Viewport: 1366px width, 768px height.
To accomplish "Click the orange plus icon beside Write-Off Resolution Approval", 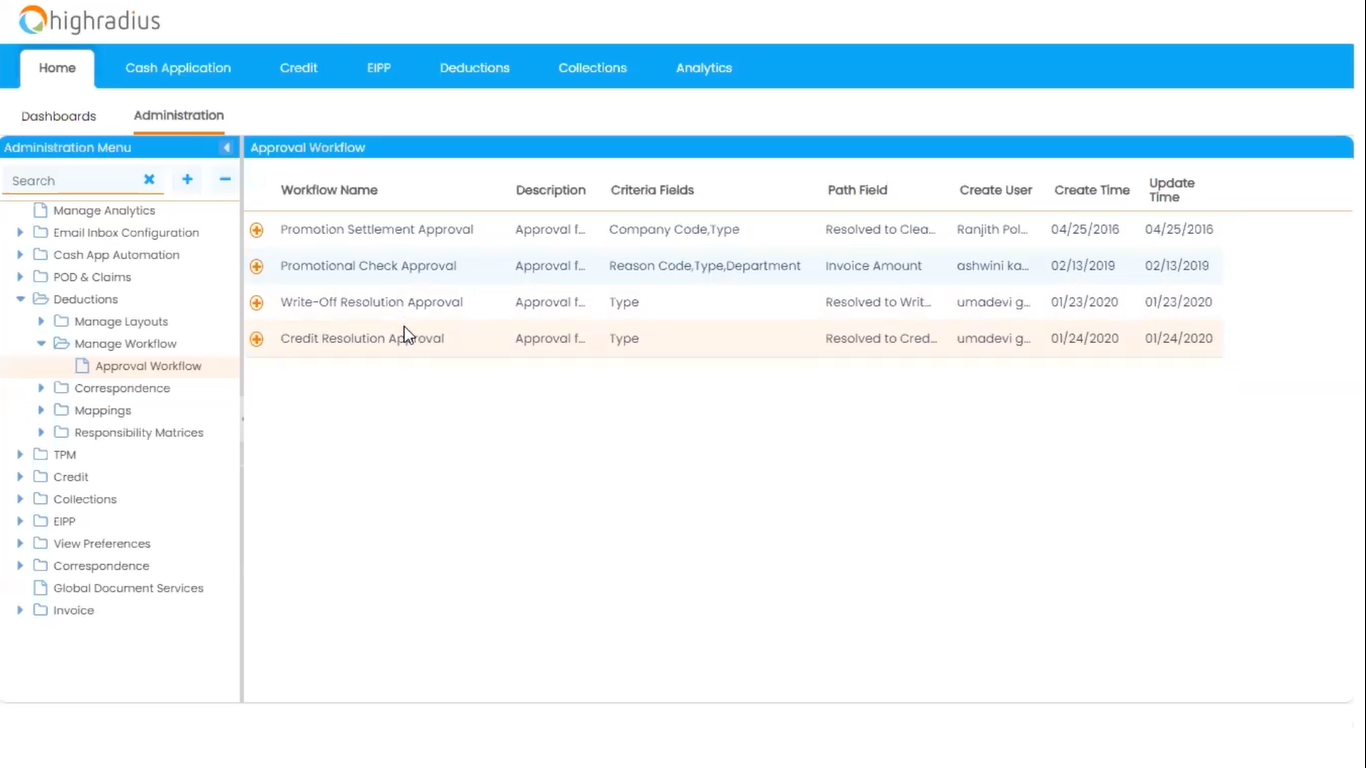I will pyautogui.click(x=257, y=301).
